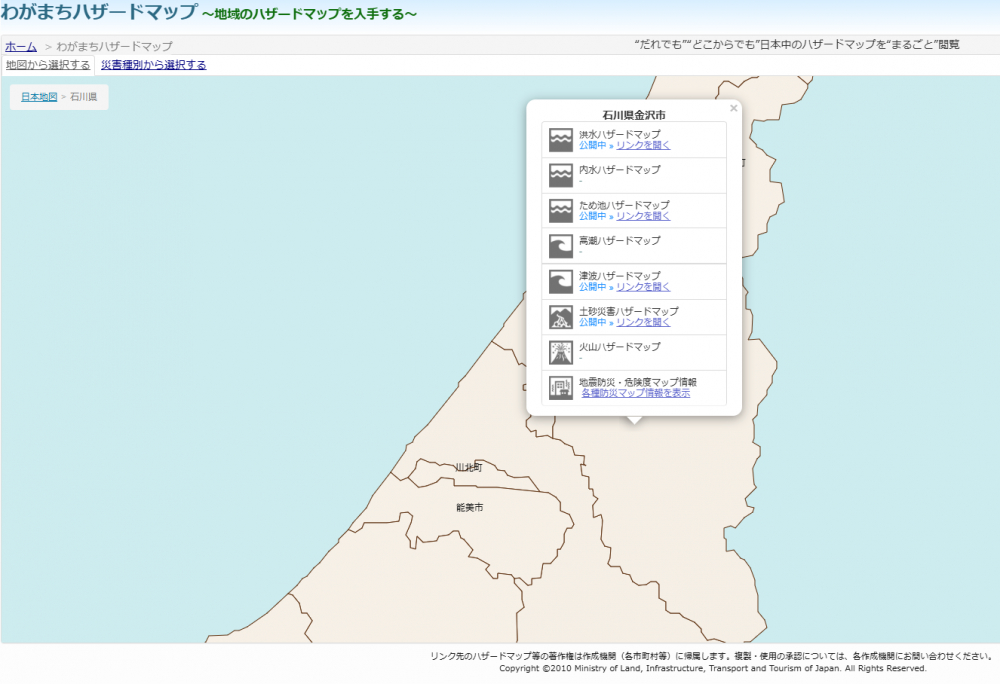Close the 石川県金沢市 popup
The width and height of the screenshot is (1000, 684).
click(733, 108)
